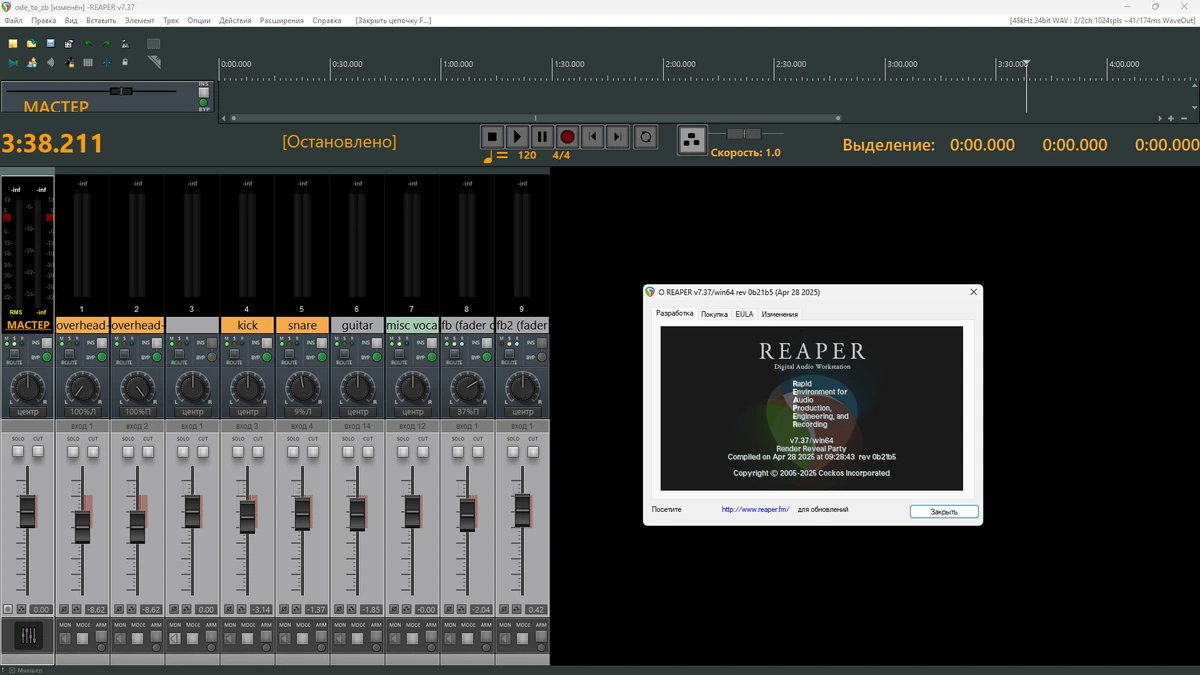The height and width of the screenshot is (675, 1200).
Task: Click the envelope lock toolbar icon
Action: (x=69, y=63)
